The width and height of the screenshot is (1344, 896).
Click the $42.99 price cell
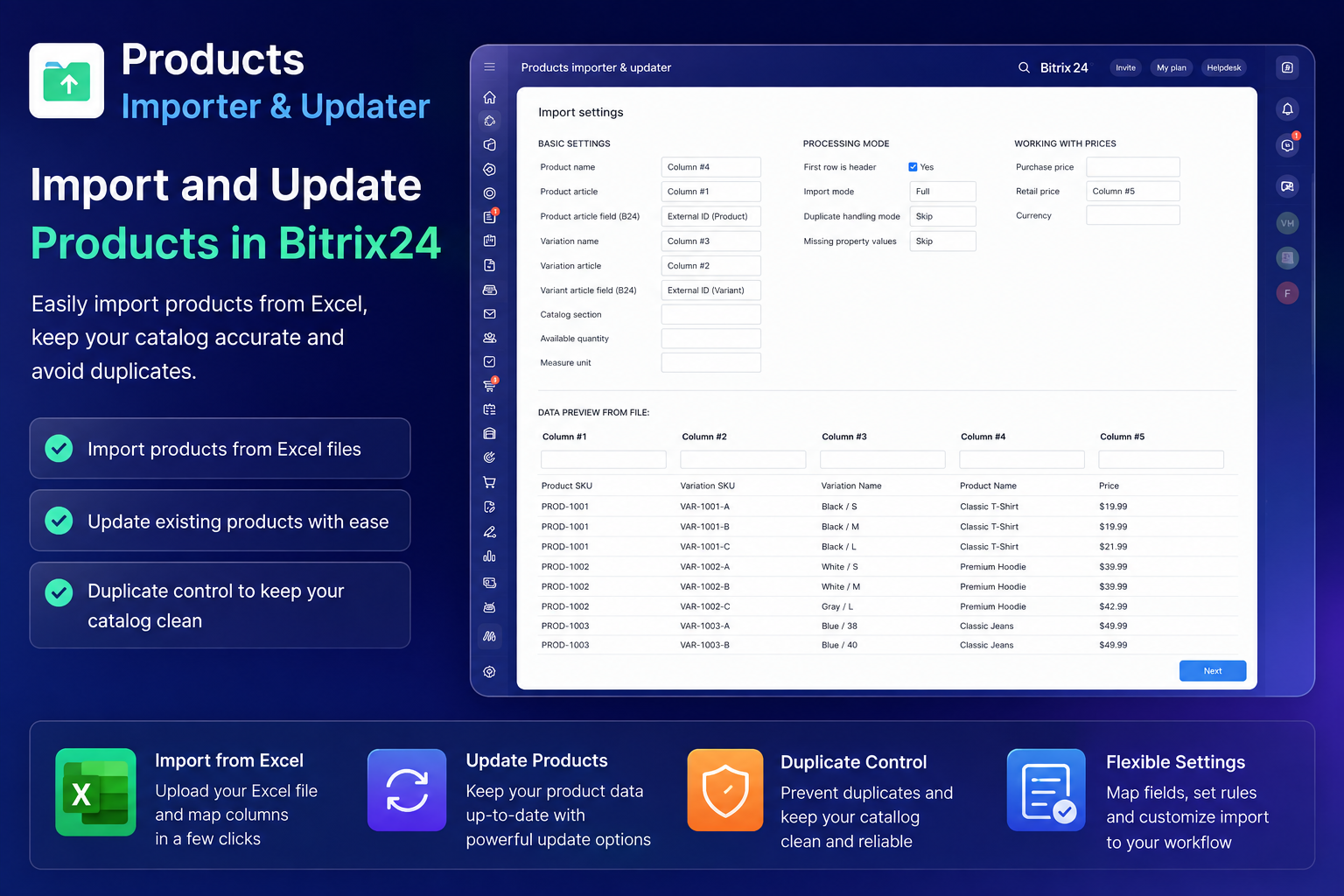pos(1113,606)
